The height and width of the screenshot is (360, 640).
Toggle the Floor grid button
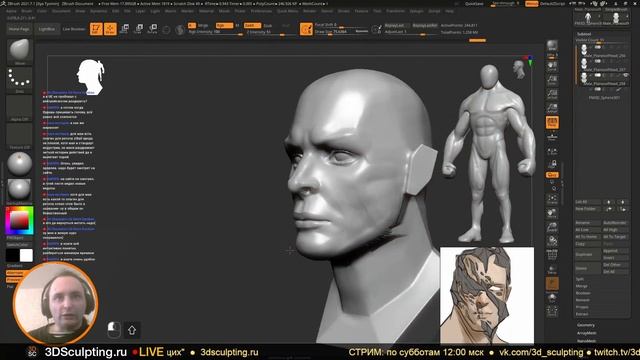tap(552, 136)
